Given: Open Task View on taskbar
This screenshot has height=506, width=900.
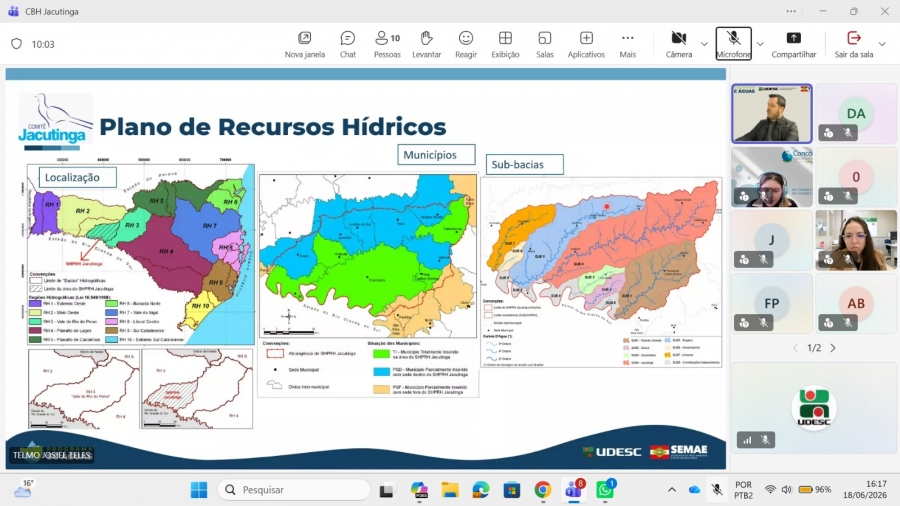Looking at the screenshot, I should pos(386,490).
